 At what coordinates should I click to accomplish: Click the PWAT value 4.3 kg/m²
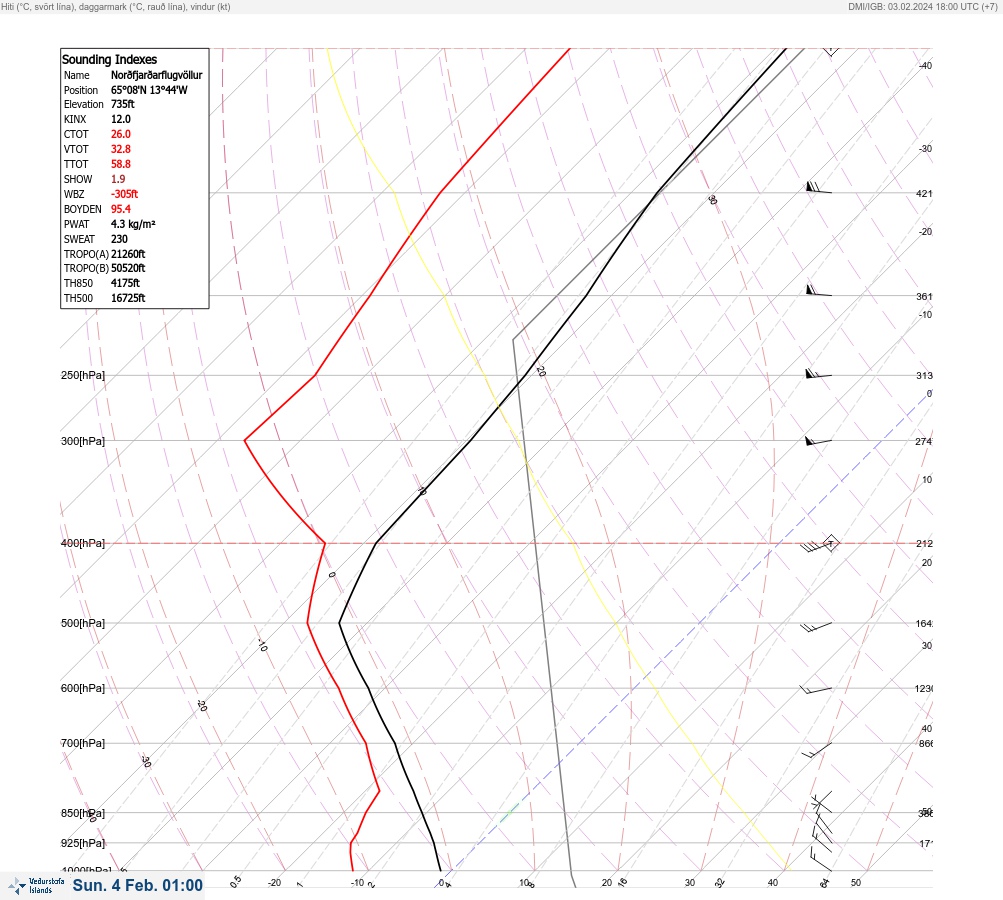tap(133, 224)
